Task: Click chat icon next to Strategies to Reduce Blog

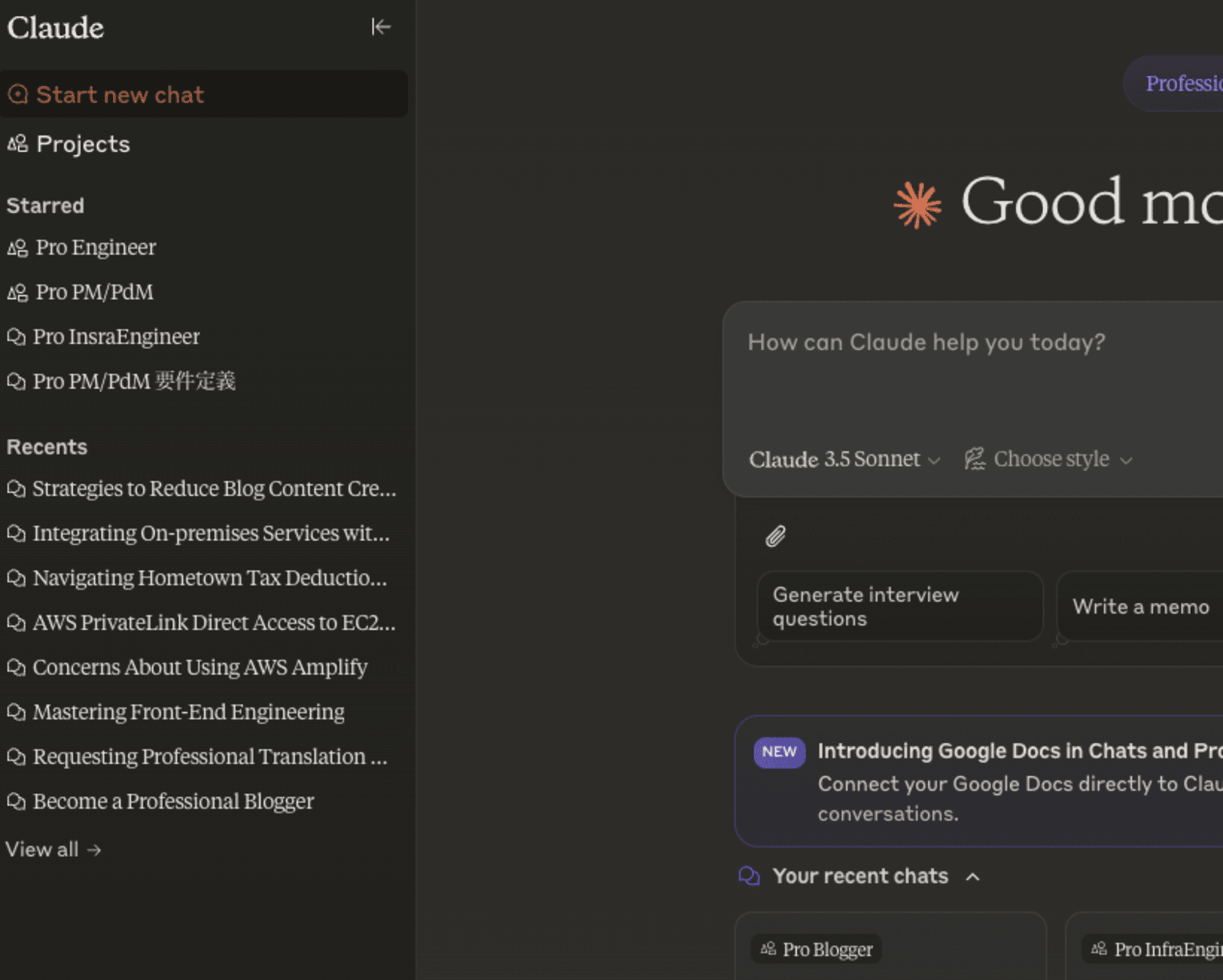Action: tap(17, 489)
